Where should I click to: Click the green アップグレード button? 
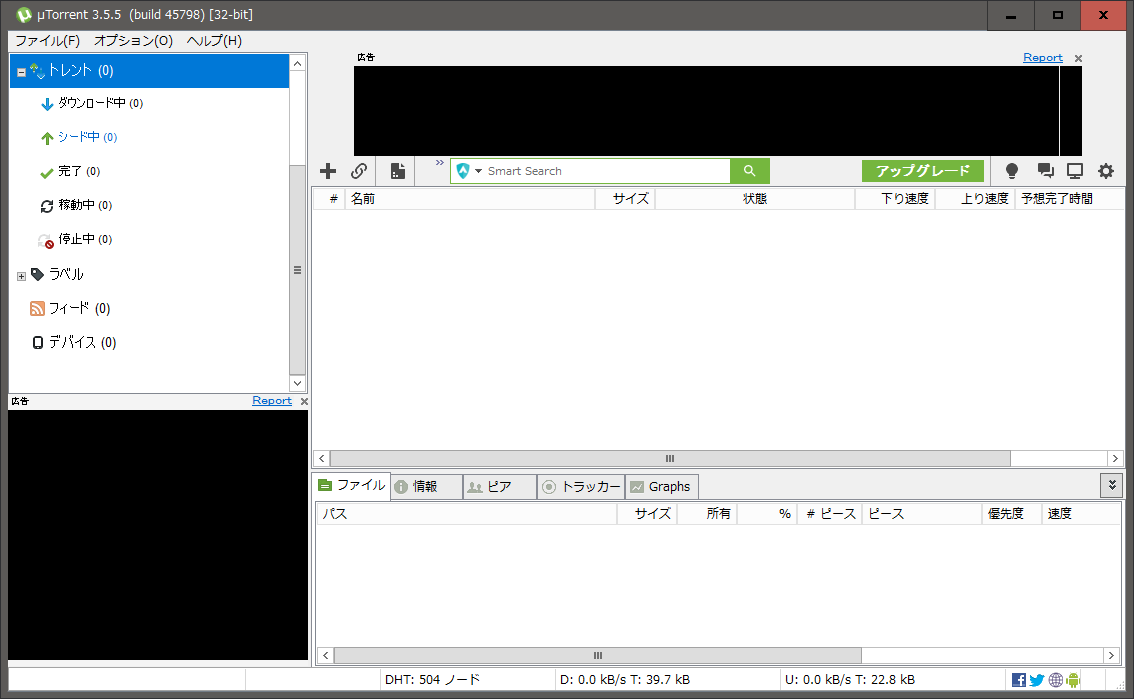coord(922,171)
